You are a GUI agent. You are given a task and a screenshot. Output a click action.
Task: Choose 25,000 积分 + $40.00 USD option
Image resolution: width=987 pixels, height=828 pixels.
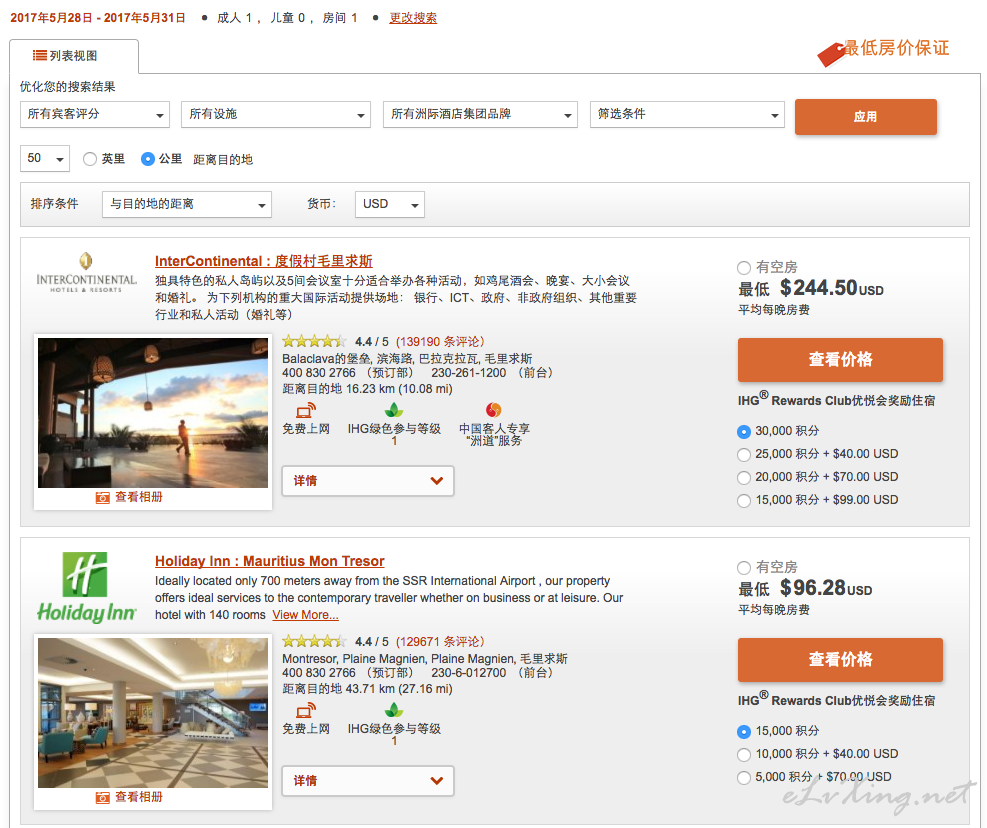pyautogui.click(x=744, y=455)
